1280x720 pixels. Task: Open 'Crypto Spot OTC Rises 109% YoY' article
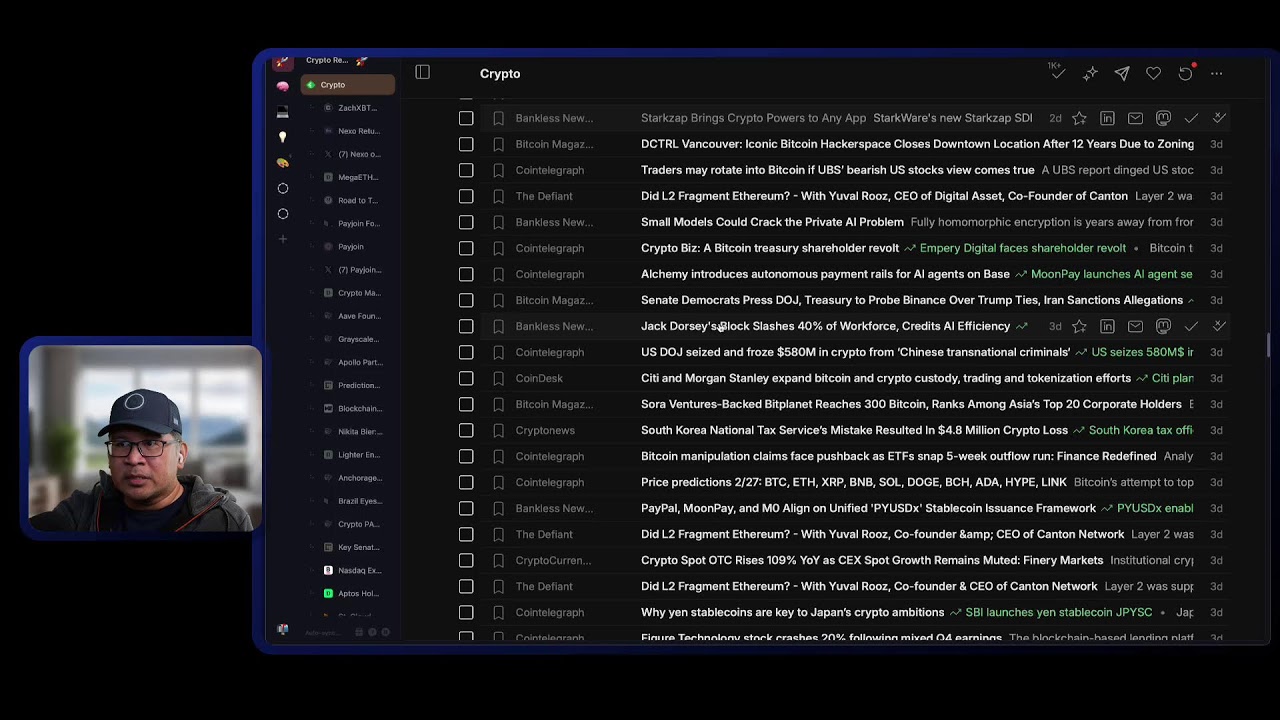click(x=872, y=560)
